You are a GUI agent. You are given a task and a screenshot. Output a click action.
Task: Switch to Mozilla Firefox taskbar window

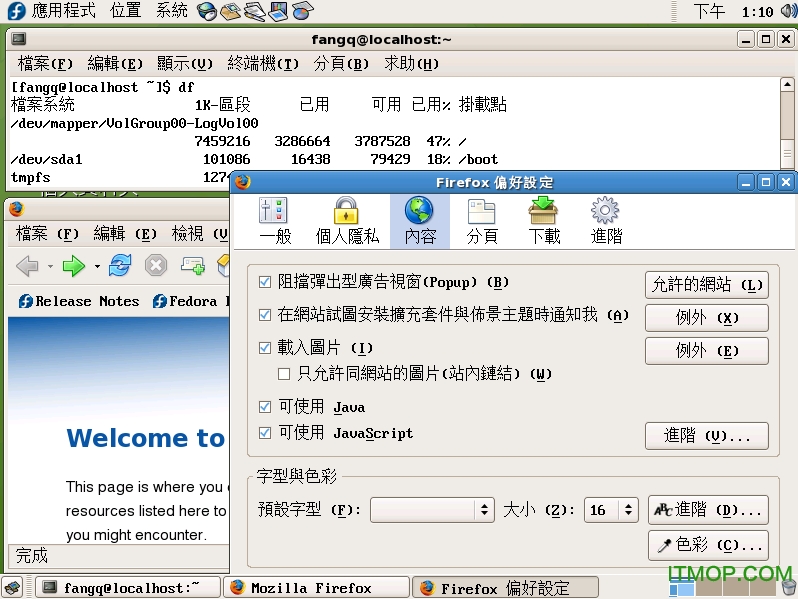coord(317,588)
